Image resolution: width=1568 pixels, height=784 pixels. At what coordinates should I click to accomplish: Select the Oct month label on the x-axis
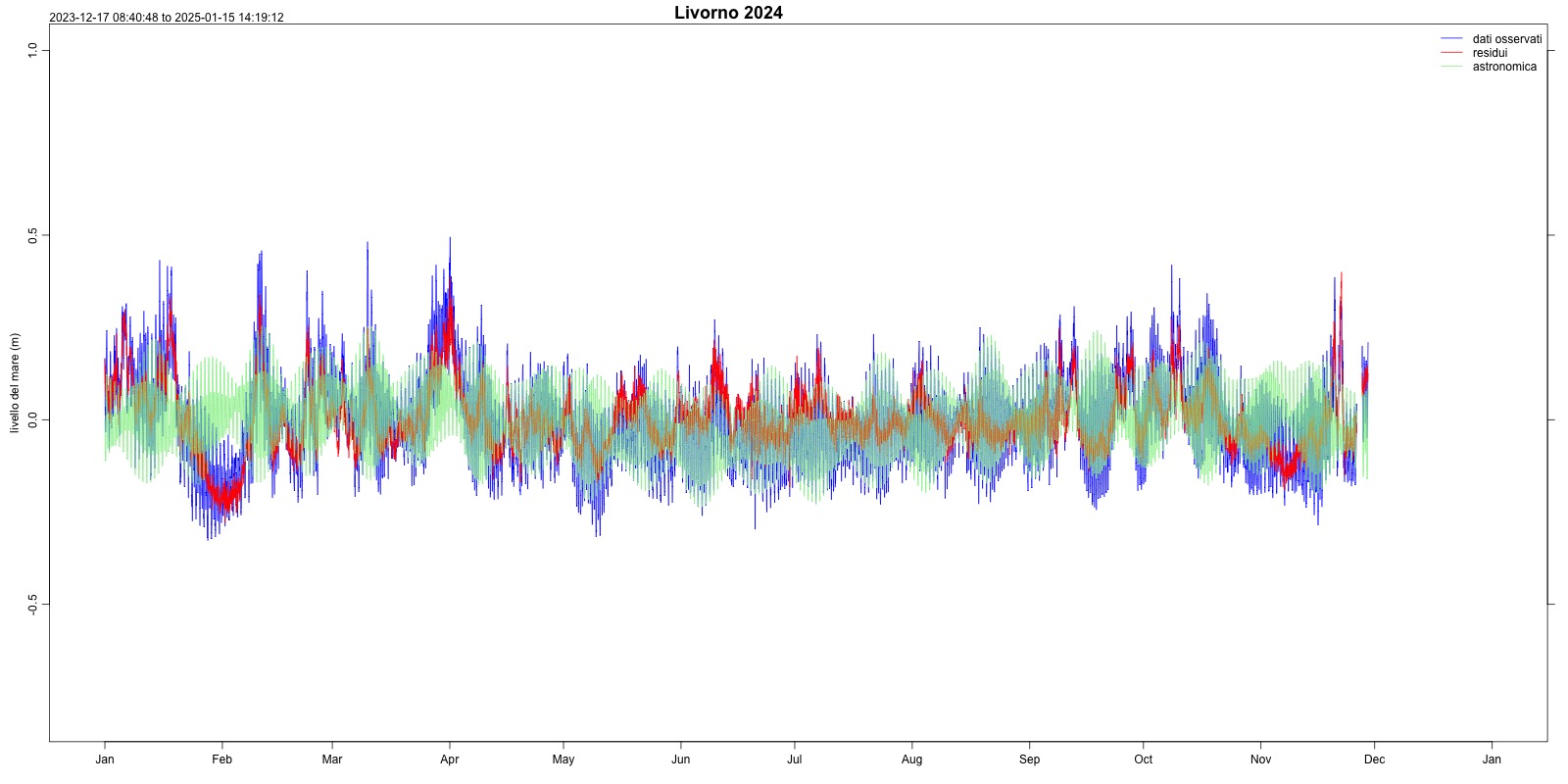click(1144, 759)
